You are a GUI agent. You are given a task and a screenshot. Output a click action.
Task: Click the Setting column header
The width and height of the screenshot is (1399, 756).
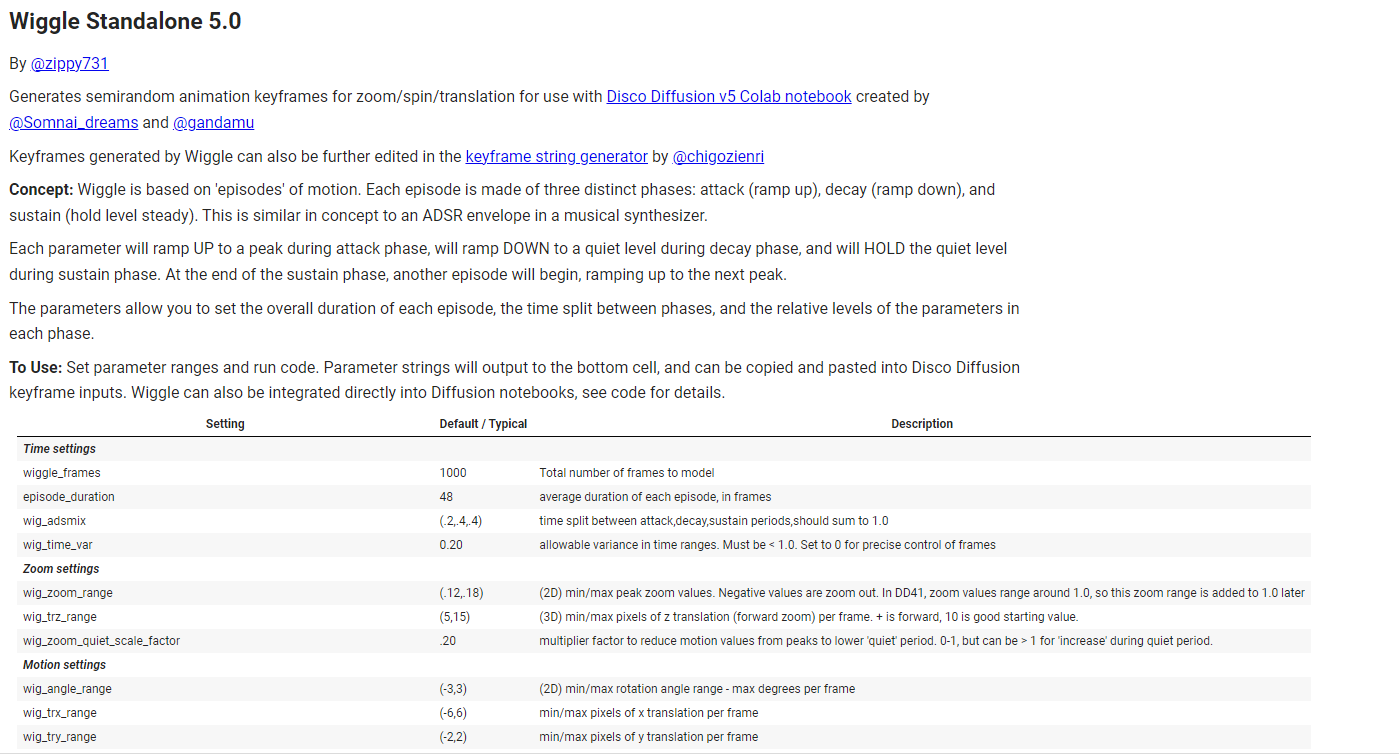225,424
